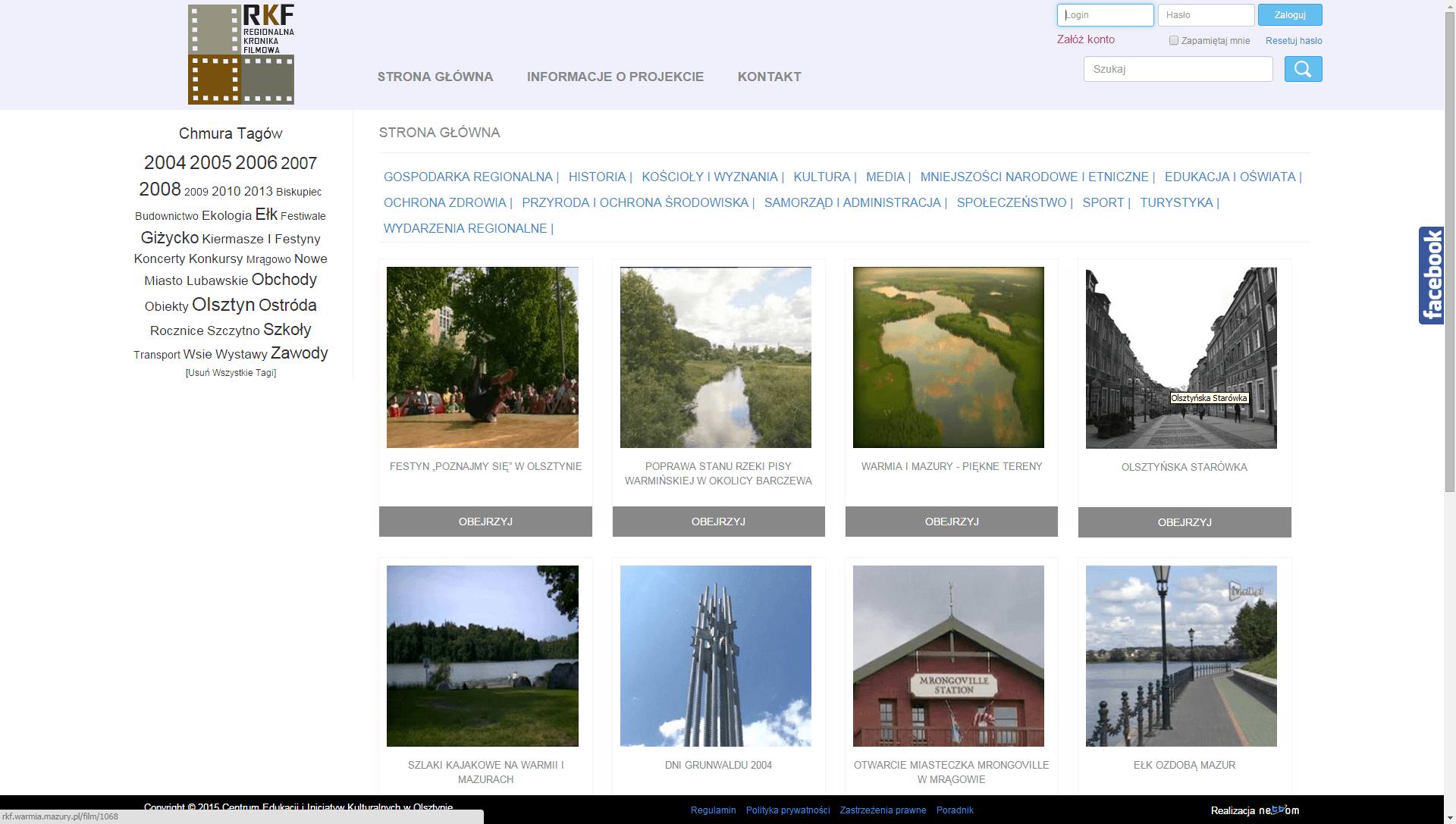Choose the Turystyka category link
This screenshot has width=1456, height=824.
(x=1176, y=202)
